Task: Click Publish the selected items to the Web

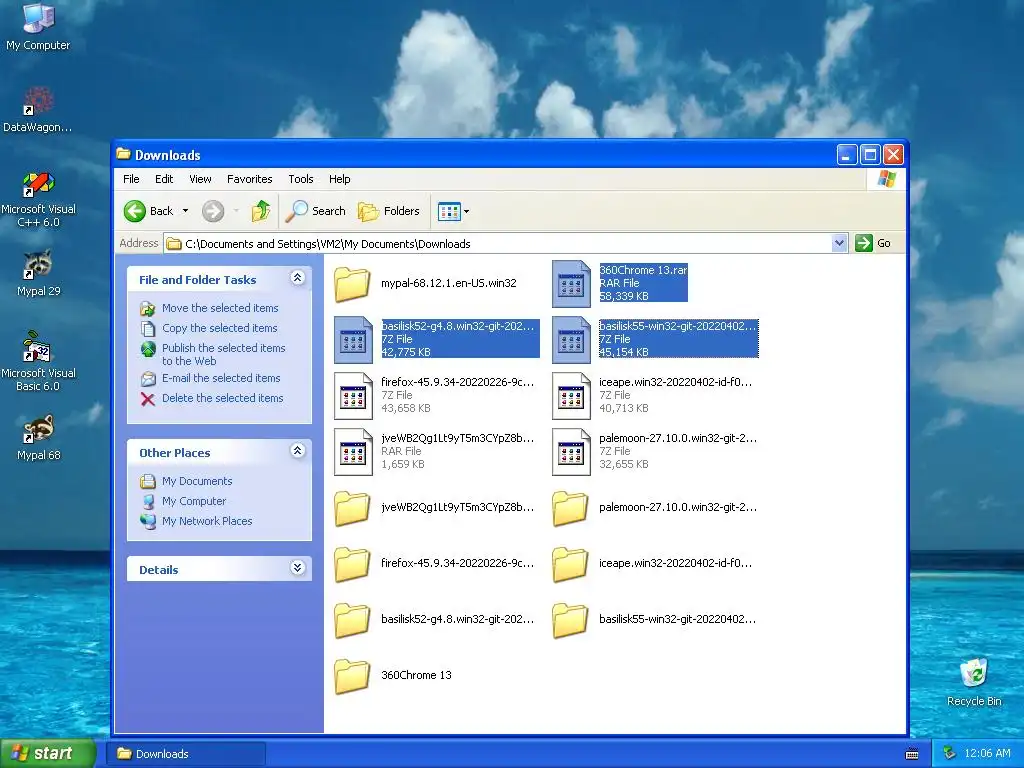Action: [223, 355]
